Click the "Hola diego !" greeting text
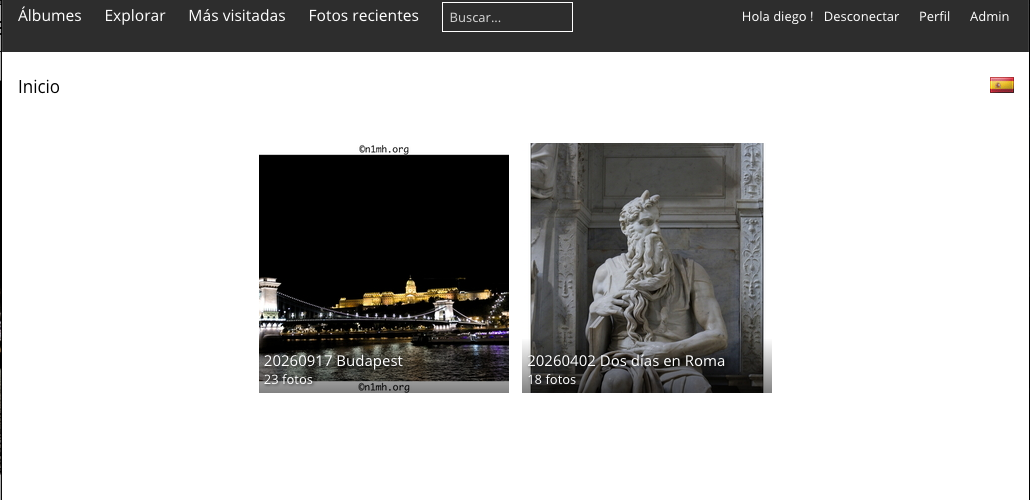 point(778,17)
